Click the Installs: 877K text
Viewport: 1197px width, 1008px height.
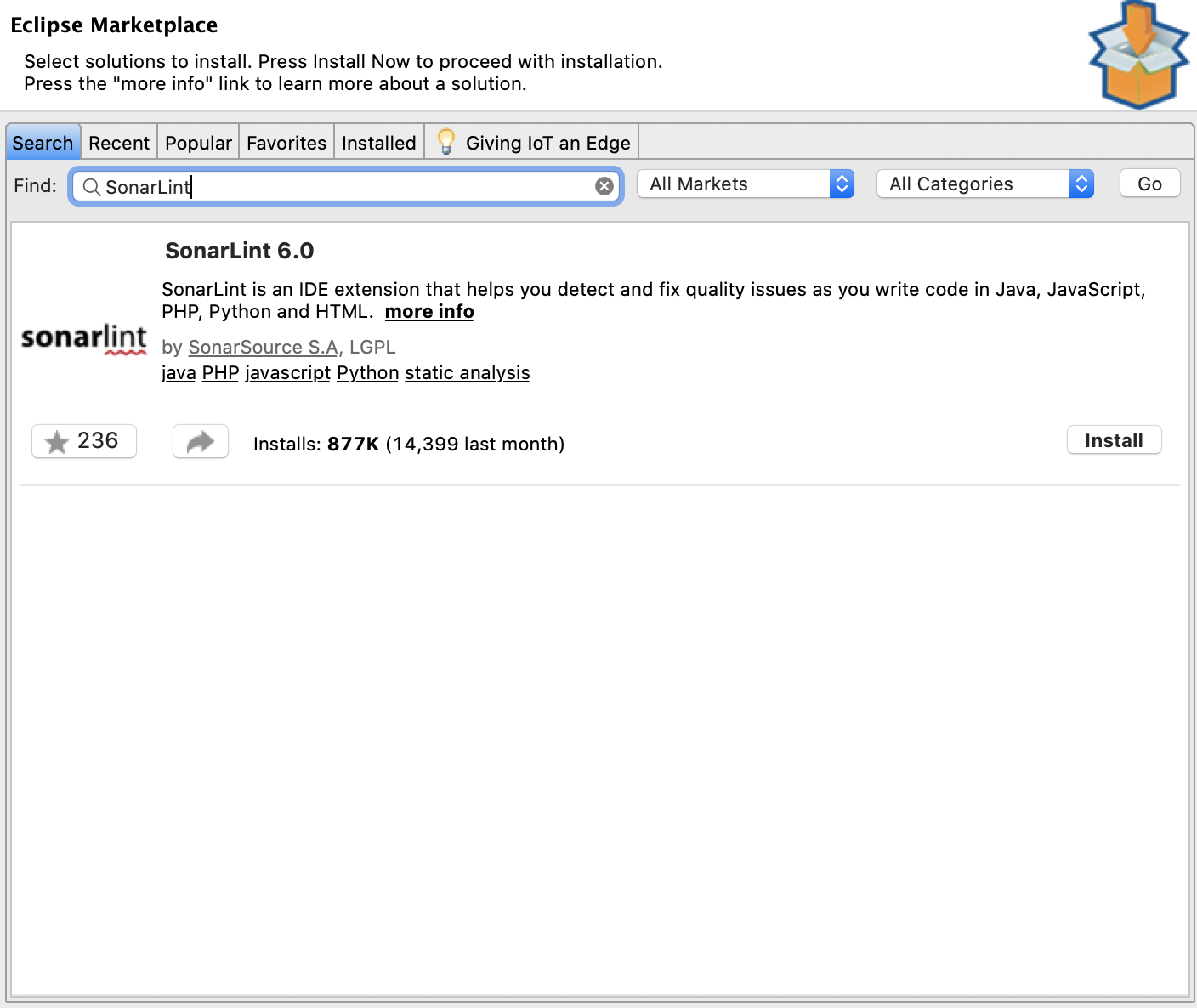pos(316,444)
